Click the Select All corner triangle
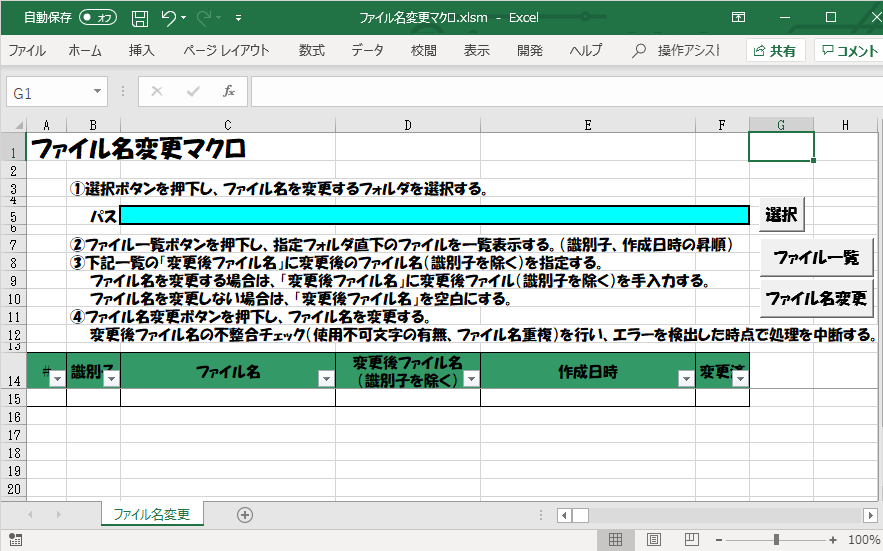 [x=18, y=125]
